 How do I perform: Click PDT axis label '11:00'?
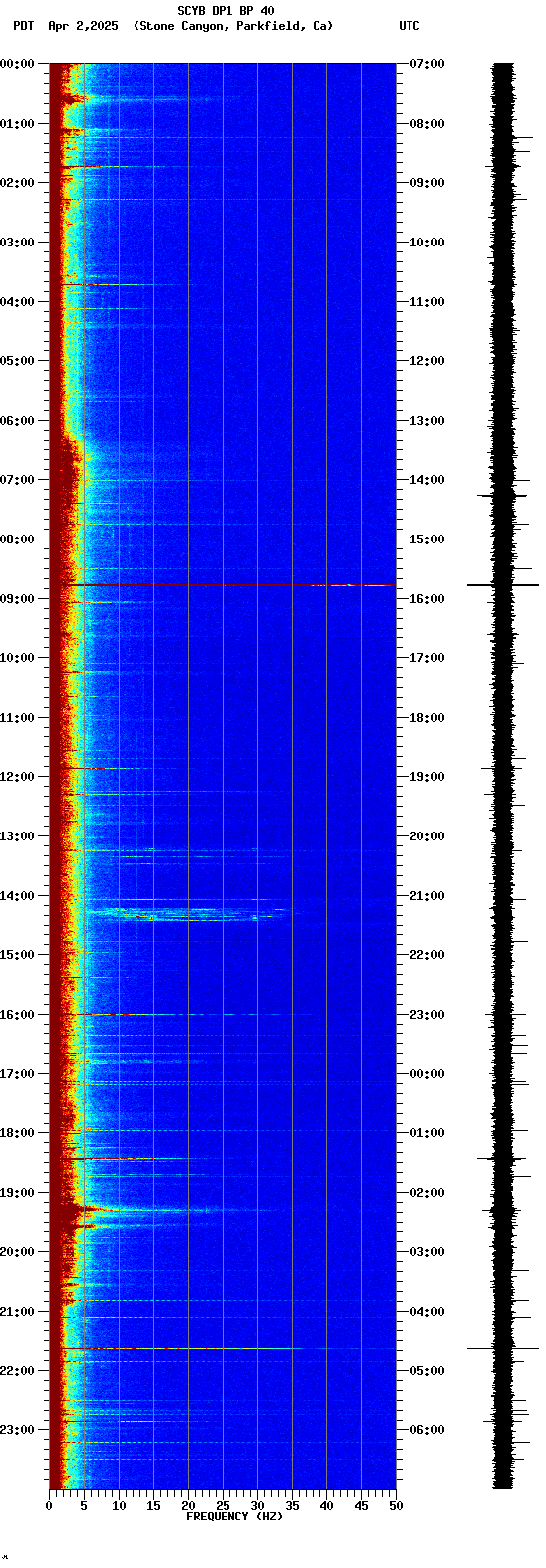point(17,718)
